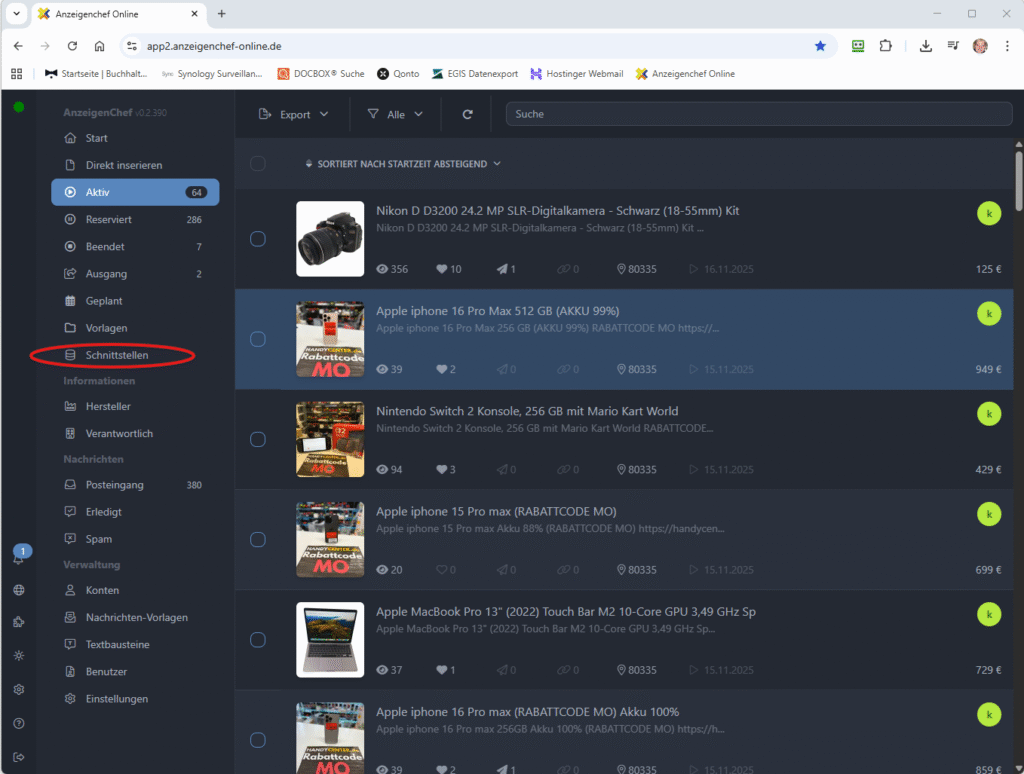Click the sun brightness theme icon
This screenshot has height=774, width=1024.
click(18, 655)
